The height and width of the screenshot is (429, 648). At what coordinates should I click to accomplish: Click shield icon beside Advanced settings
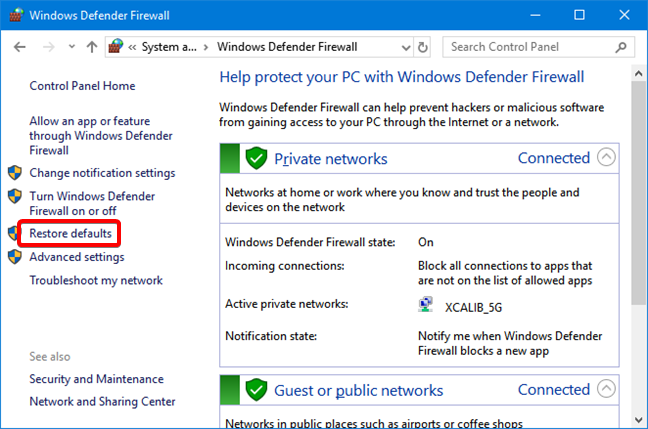(x=15, y=257)
